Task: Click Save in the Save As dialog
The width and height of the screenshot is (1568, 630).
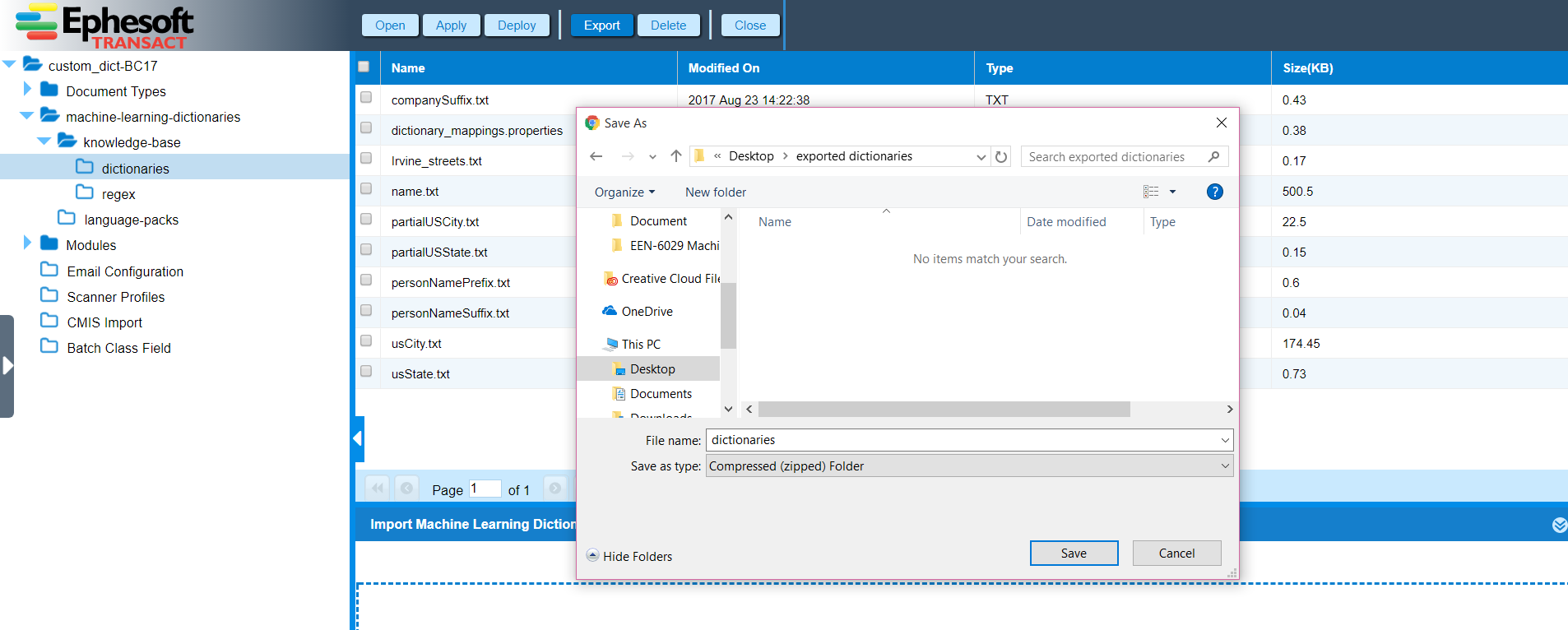Action: [x=1074, y=554]
